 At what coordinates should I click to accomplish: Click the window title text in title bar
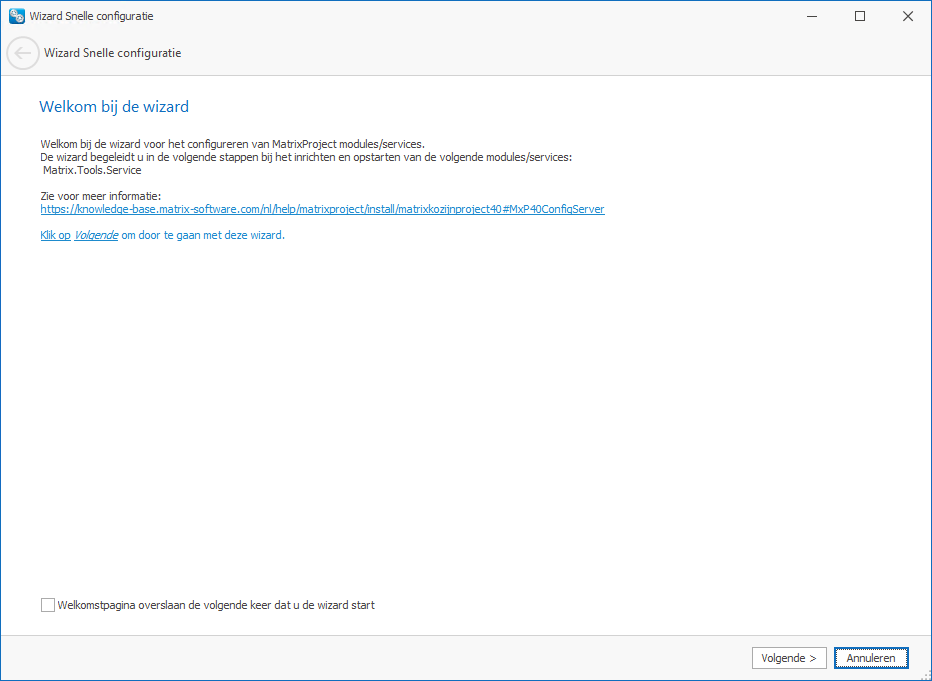point(92,16)
